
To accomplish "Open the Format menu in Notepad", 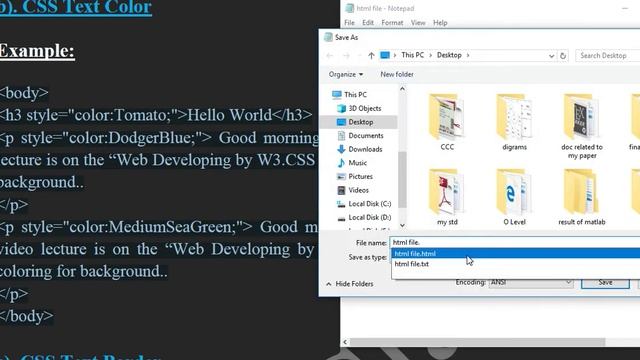I will (392, 23).
